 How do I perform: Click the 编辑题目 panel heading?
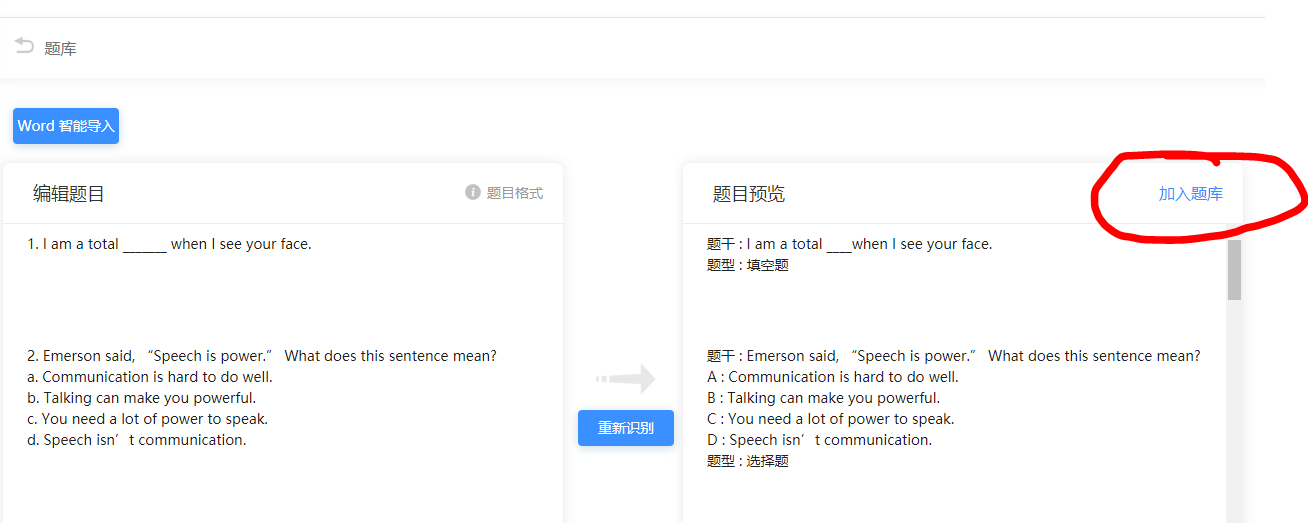pos(69,194)
